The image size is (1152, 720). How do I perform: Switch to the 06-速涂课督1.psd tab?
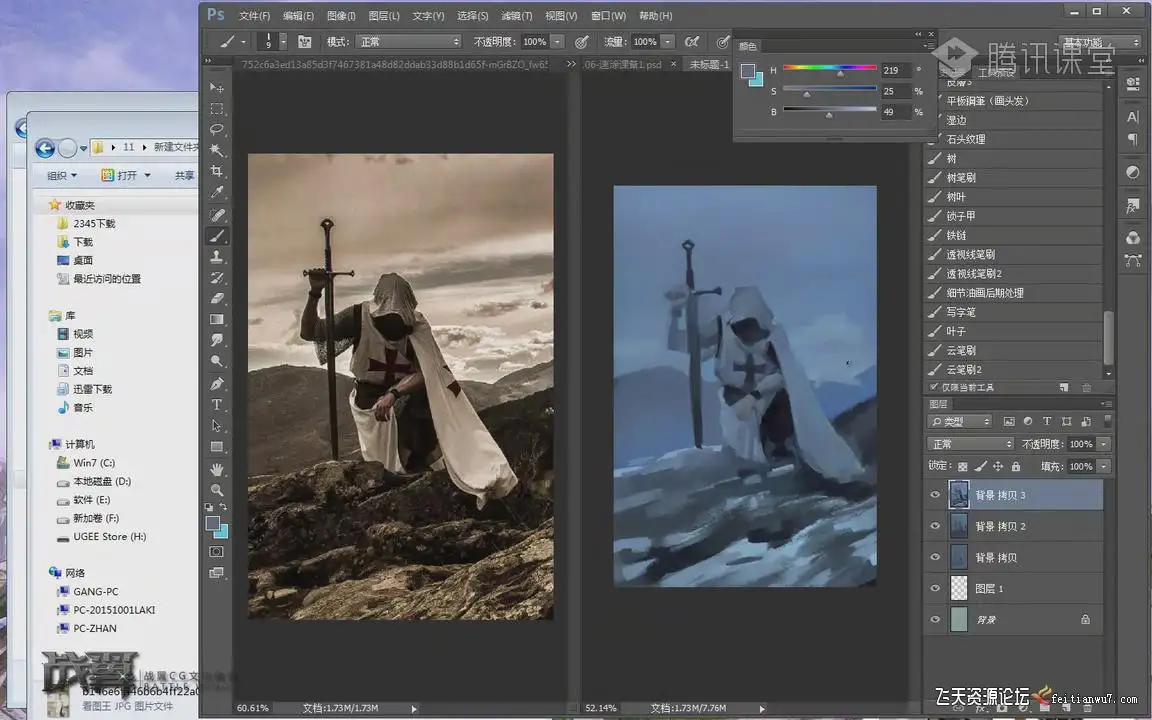click(x=622, y=65)
